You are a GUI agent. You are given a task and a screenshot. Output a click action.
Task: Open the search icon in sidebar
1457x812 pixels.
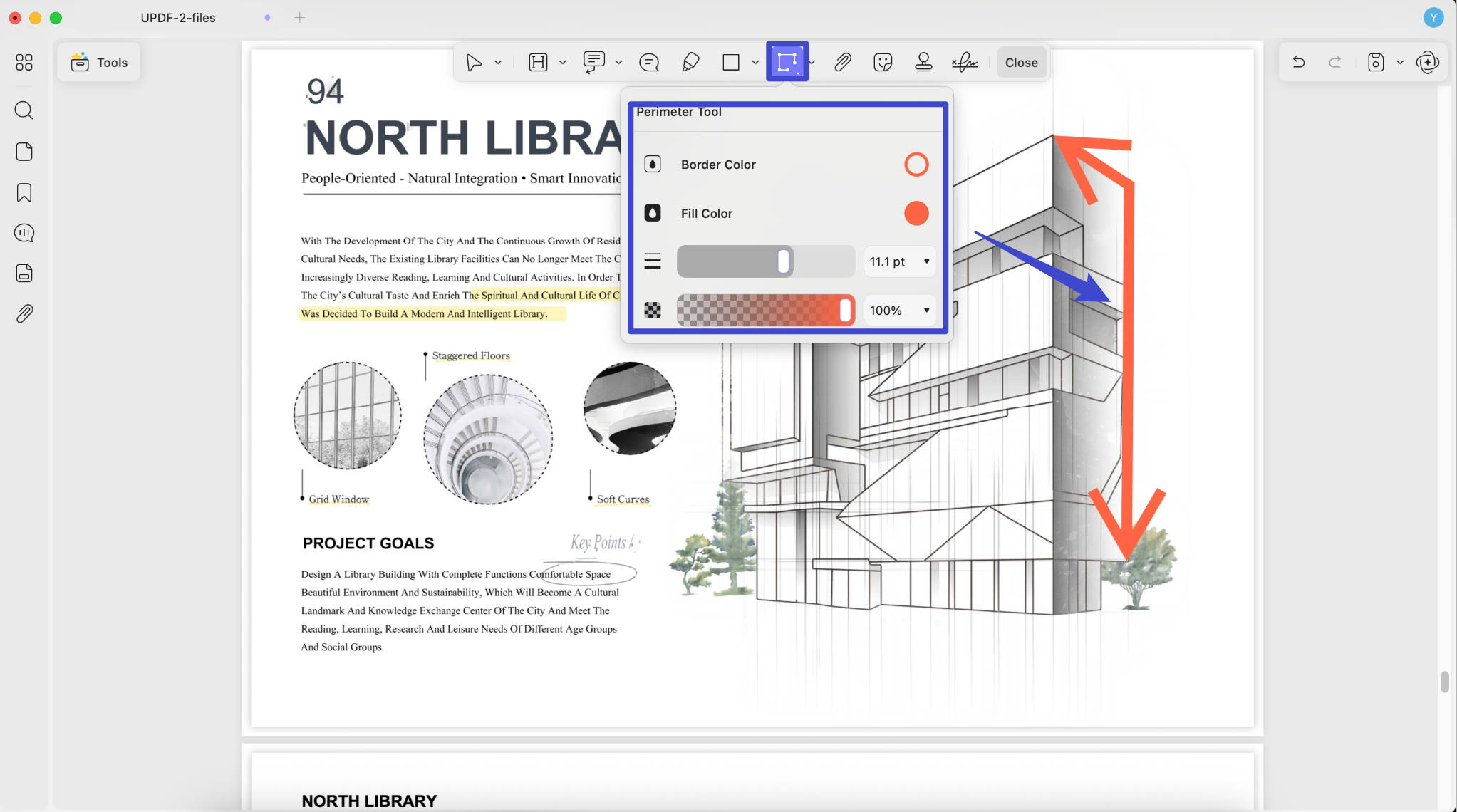[x=24, y=110]
